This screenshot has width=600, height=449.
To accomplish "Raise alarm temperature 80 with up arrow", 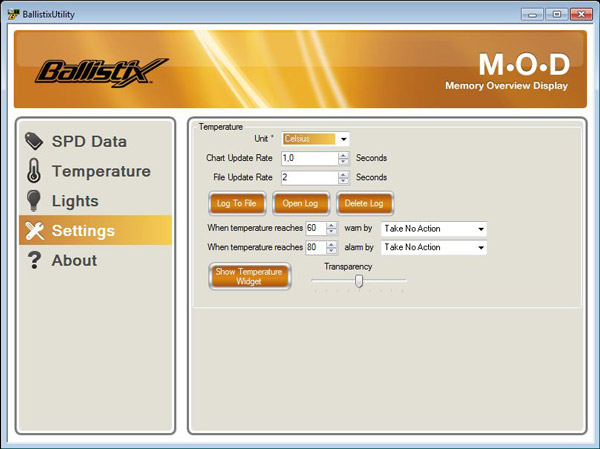I will (x=331, y=244).
